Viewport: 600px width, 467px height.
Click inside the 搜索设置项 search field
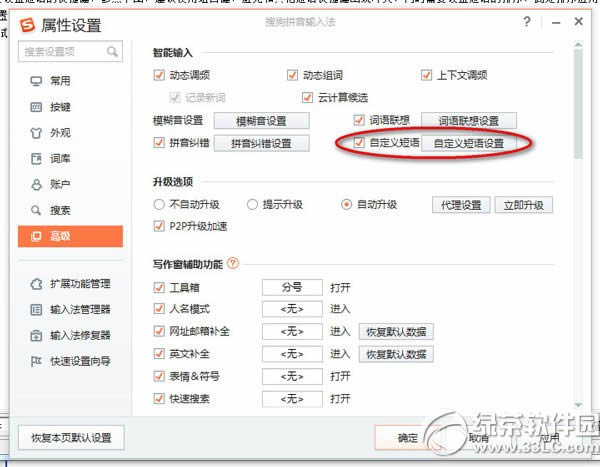tap(70, 51)
